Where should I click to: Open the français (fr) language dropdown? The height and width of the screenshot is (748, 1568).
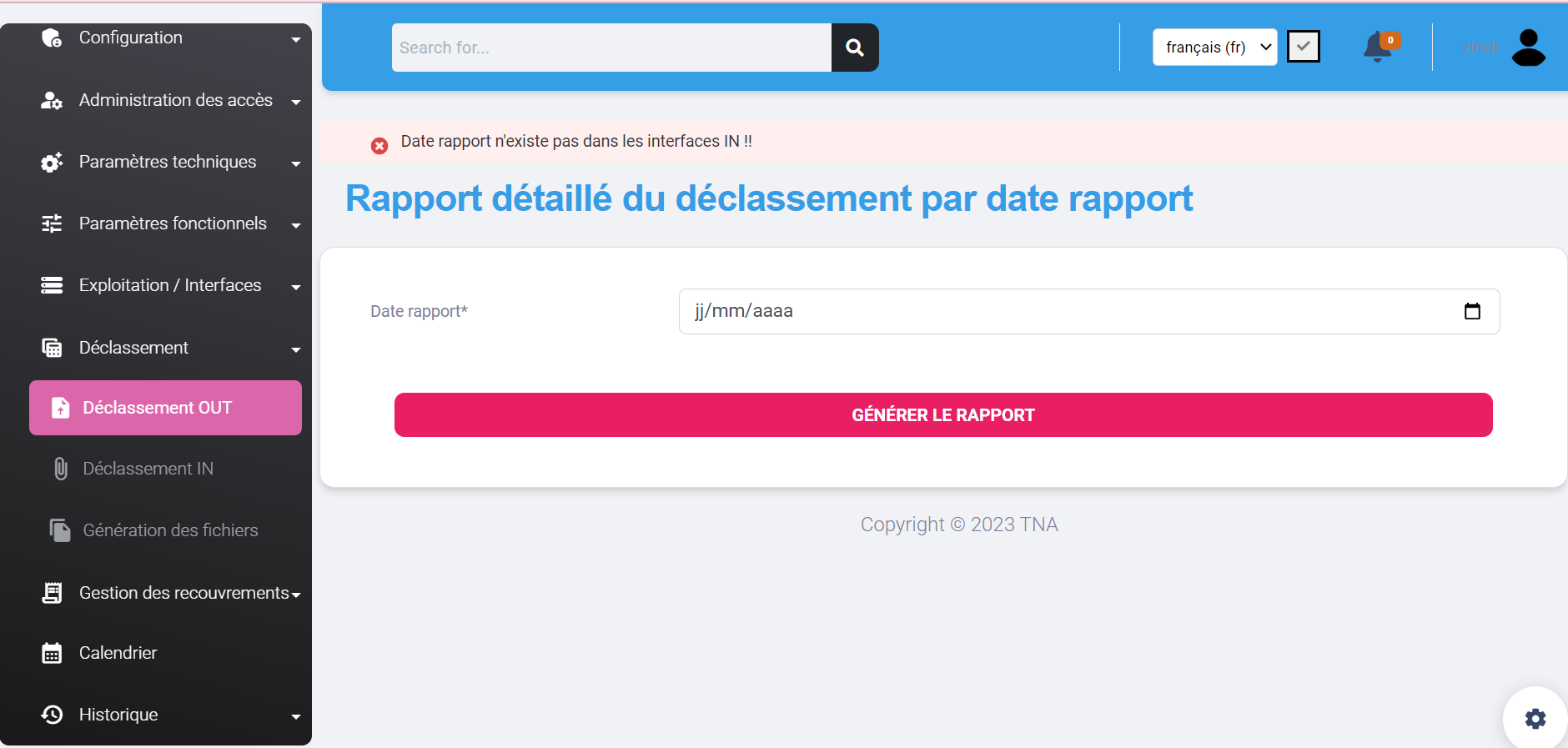coord(1214,48)
